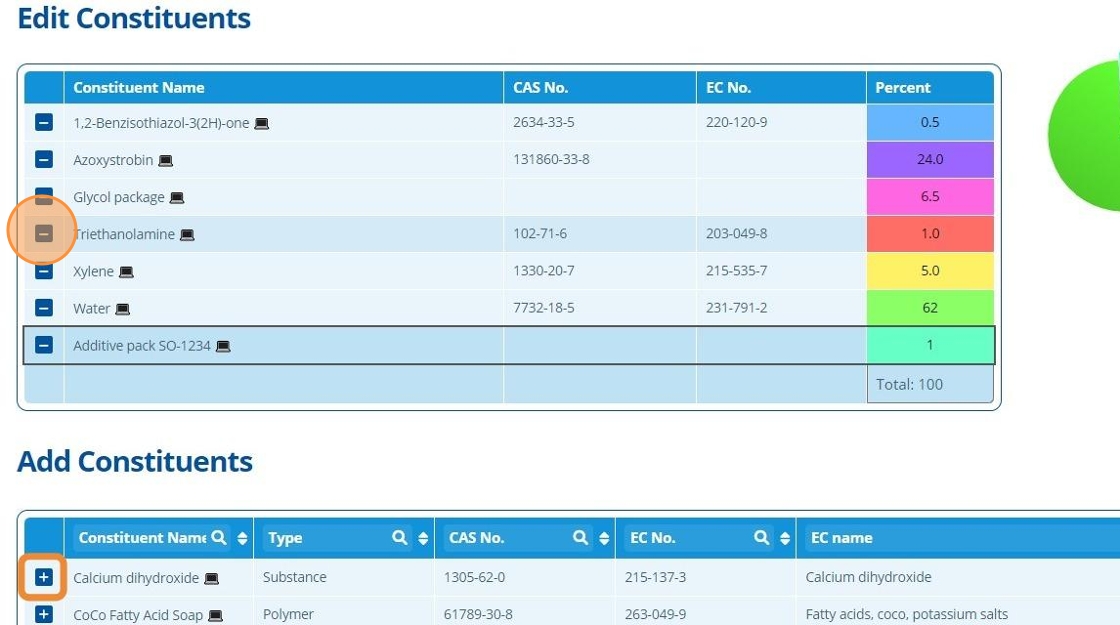Select 'Fatty acids, coco, potassium salts' text
Viewport: 1120px width, 625px height.
[x=906, y=614]
